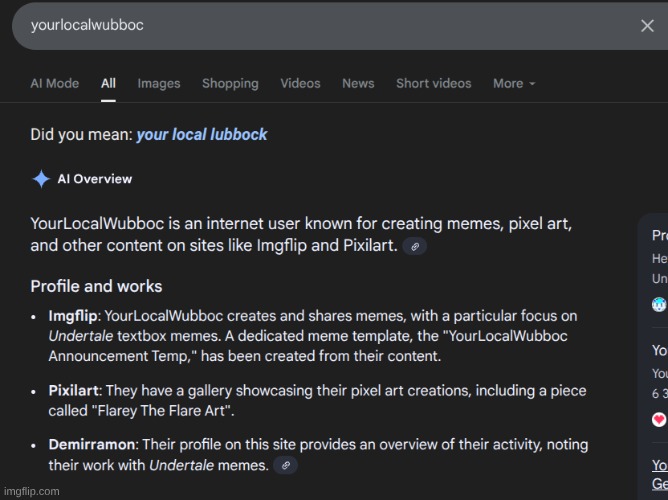Screen dimensions: 668x500
Task: Go to the Videos tab
Action: tap(300, 83)
